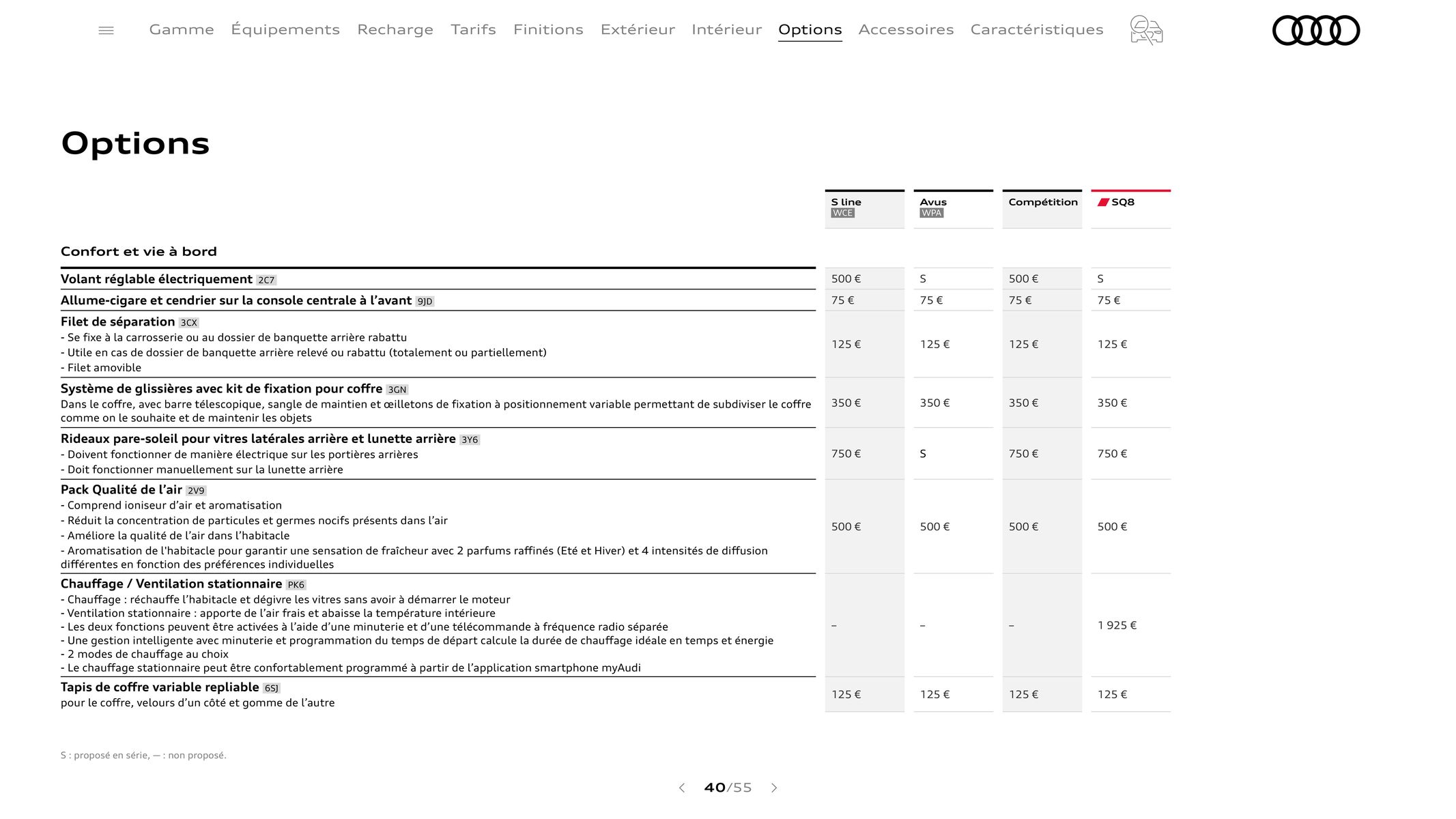
Task: Click the dealer contact advisor icon
Action: tap(1146, 30)
